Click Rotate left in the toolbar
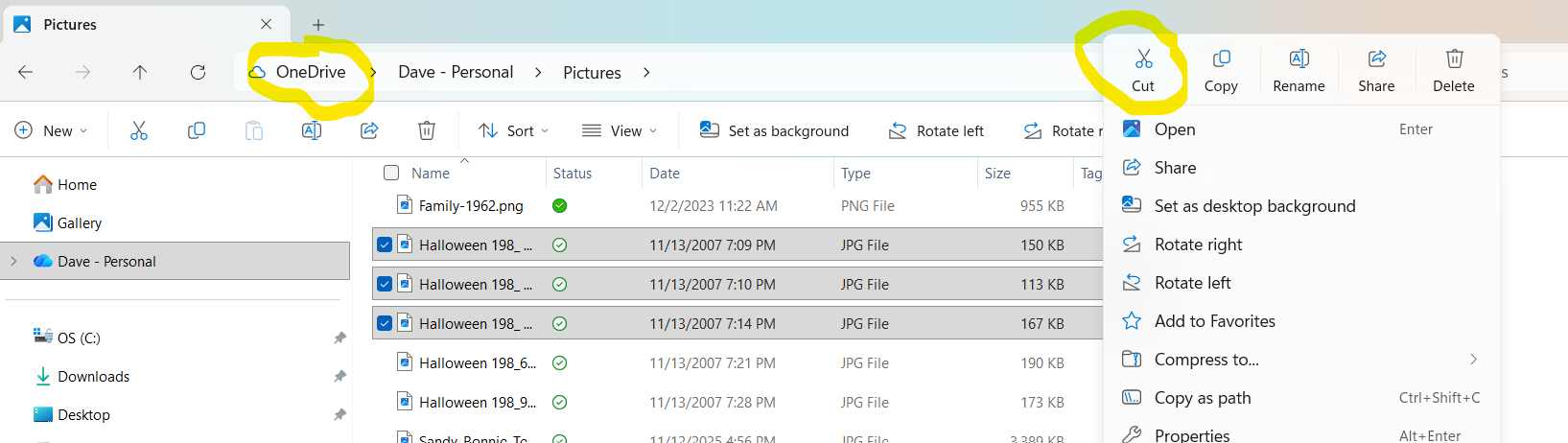 (x=936, y=130)
